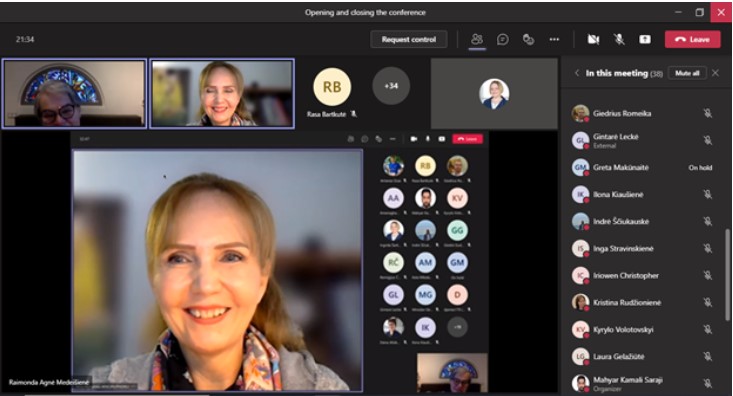This screenshot has height=396, width=733.
Task: Select Mahyar Kamali Saraji avatar photo
Action: [580, 383]
